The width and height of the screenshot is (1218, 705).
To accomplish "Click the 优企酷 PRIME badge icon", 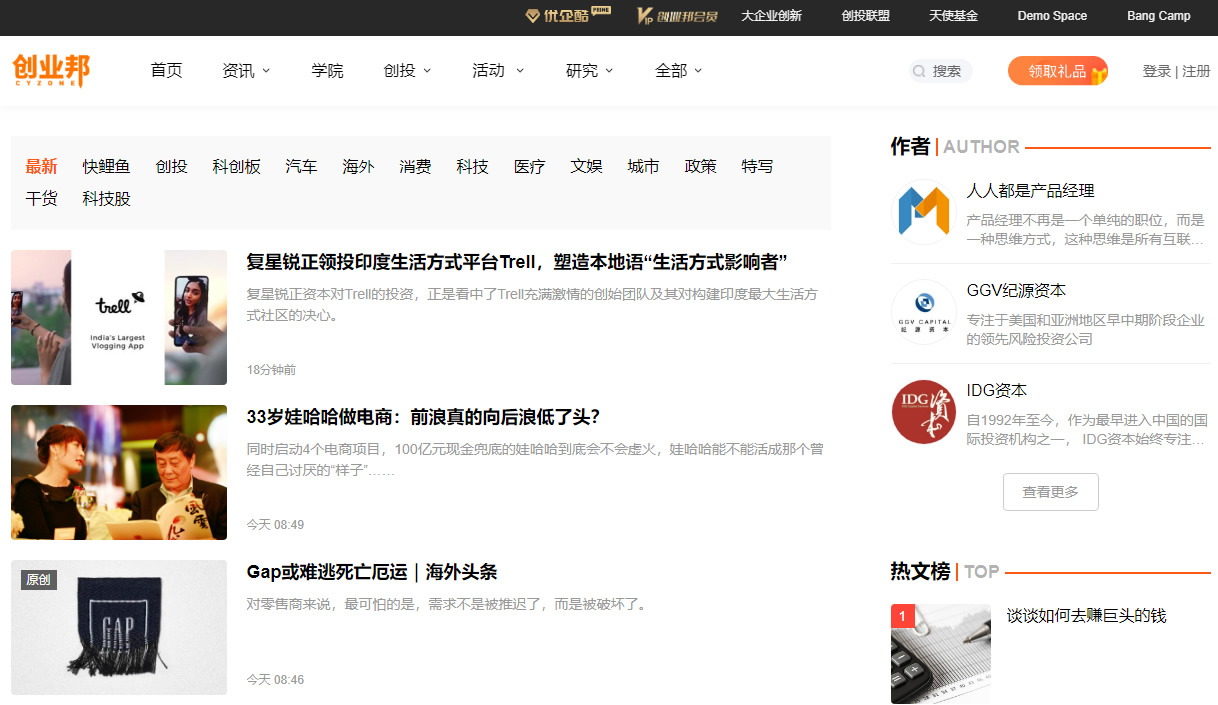I will (532, 16).
